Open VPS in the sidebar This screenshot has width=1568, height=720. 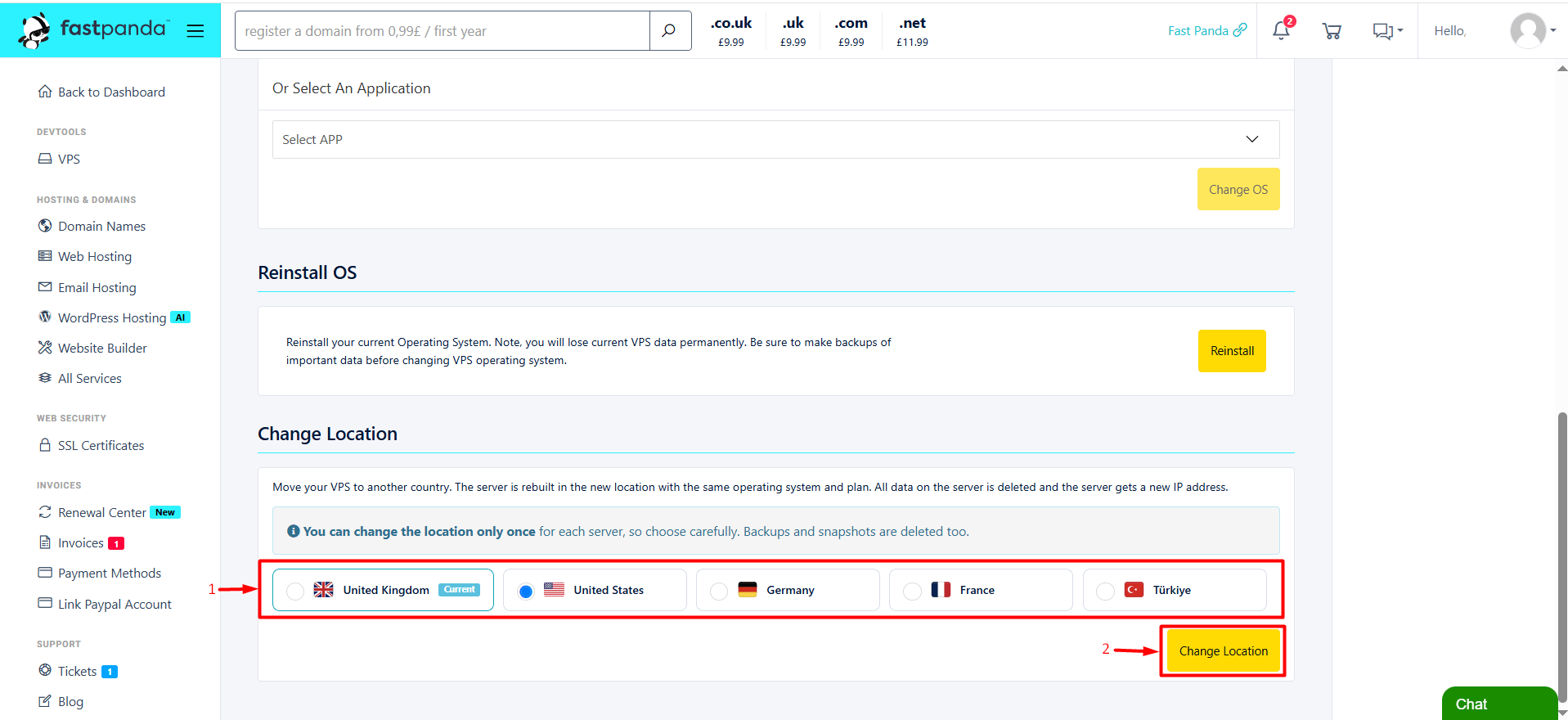59,159
